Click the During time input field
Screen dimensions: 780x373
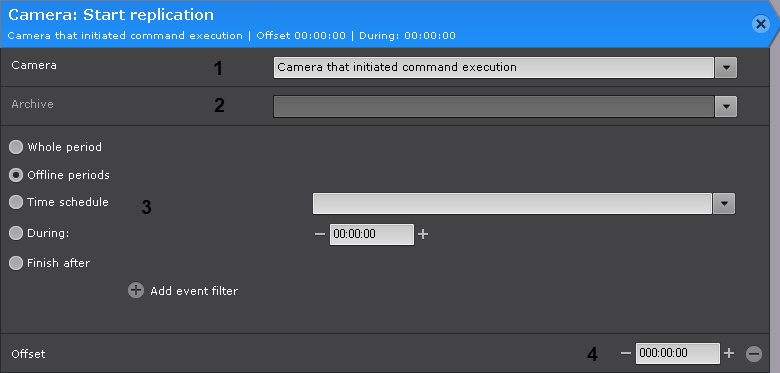372,234
